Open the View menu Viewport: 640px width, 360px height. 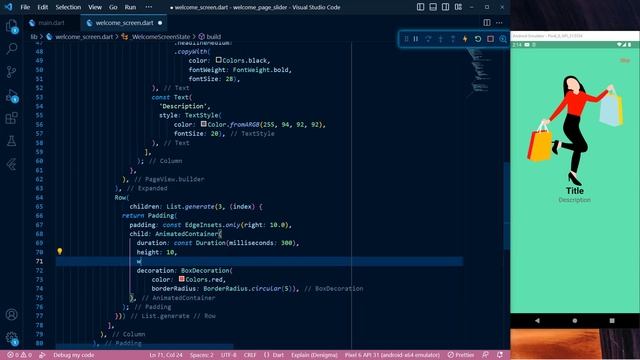click(95, 7)
